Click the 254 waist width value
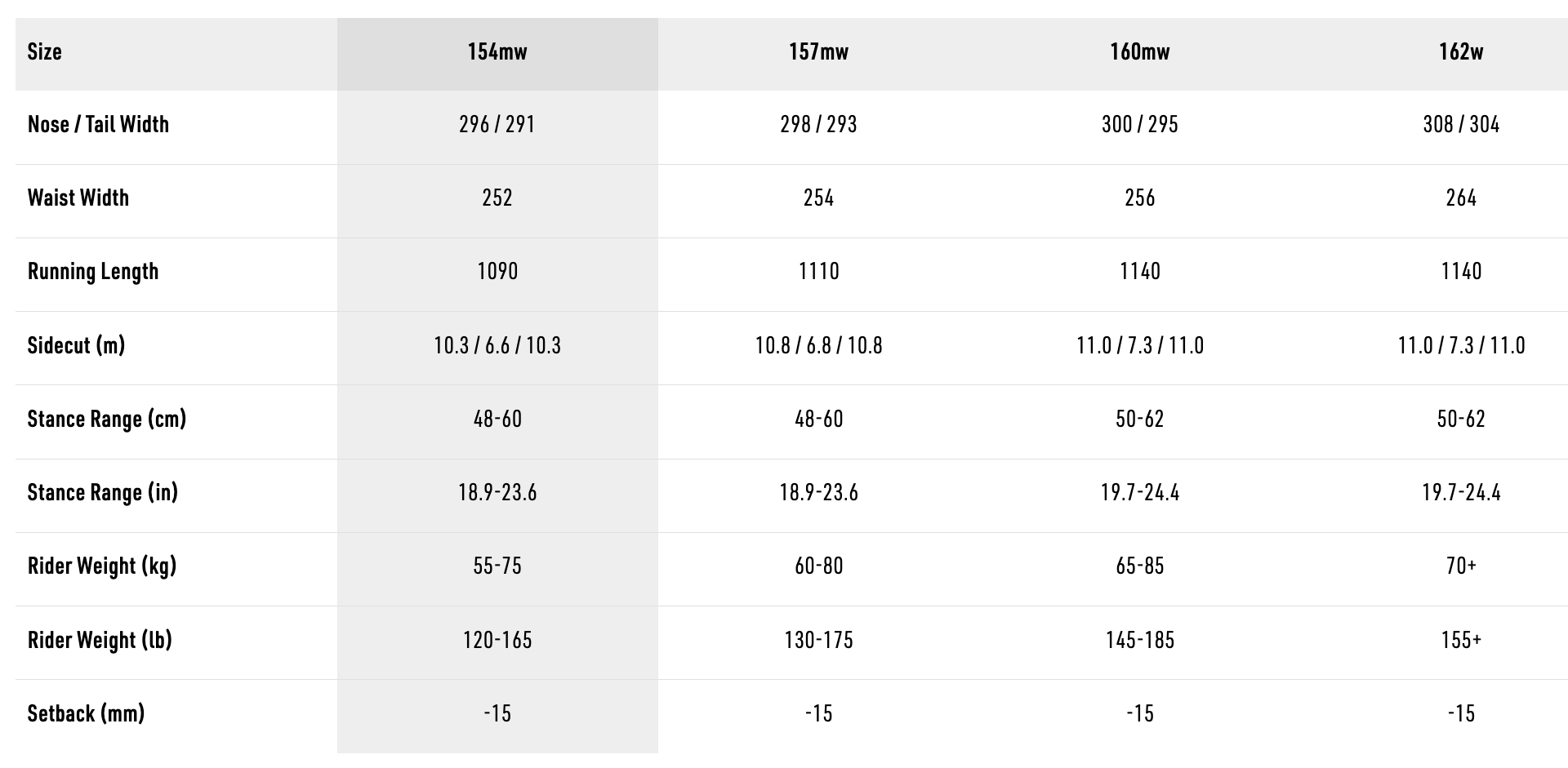Screen dimensions: 1568x768 [818, 198]
